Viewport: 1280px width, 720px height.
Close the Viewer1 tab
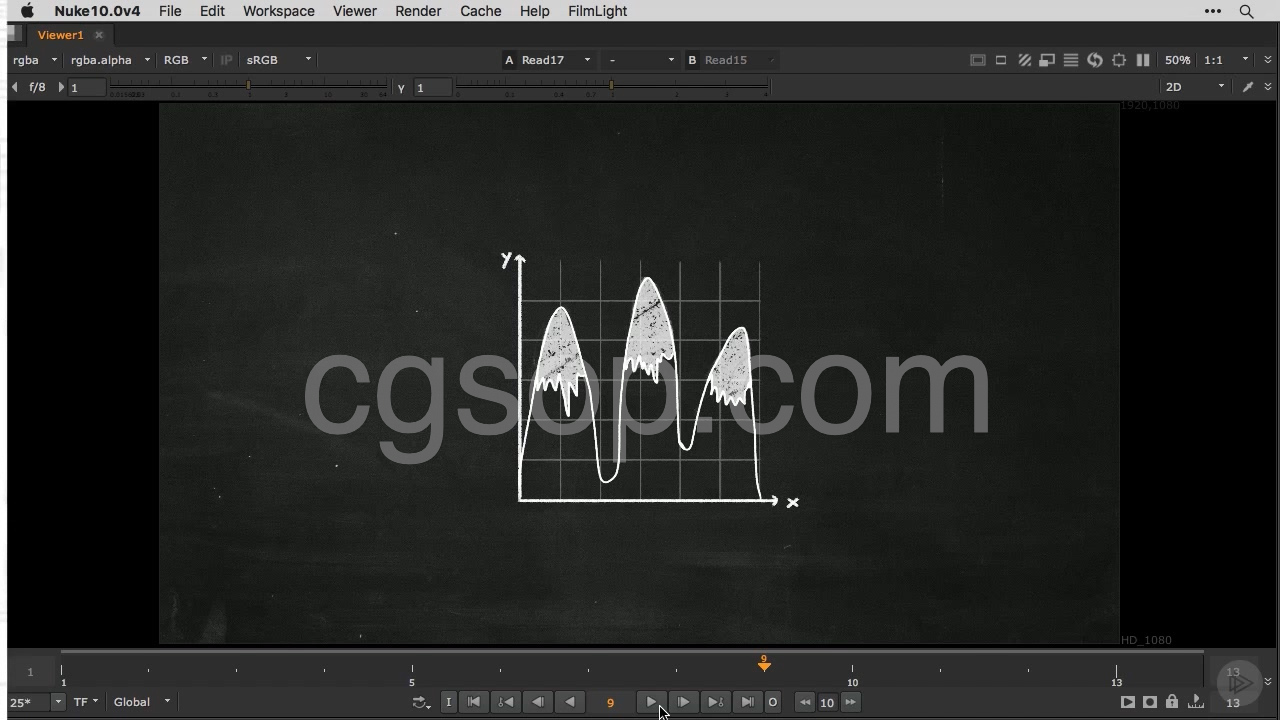point(99,35)
